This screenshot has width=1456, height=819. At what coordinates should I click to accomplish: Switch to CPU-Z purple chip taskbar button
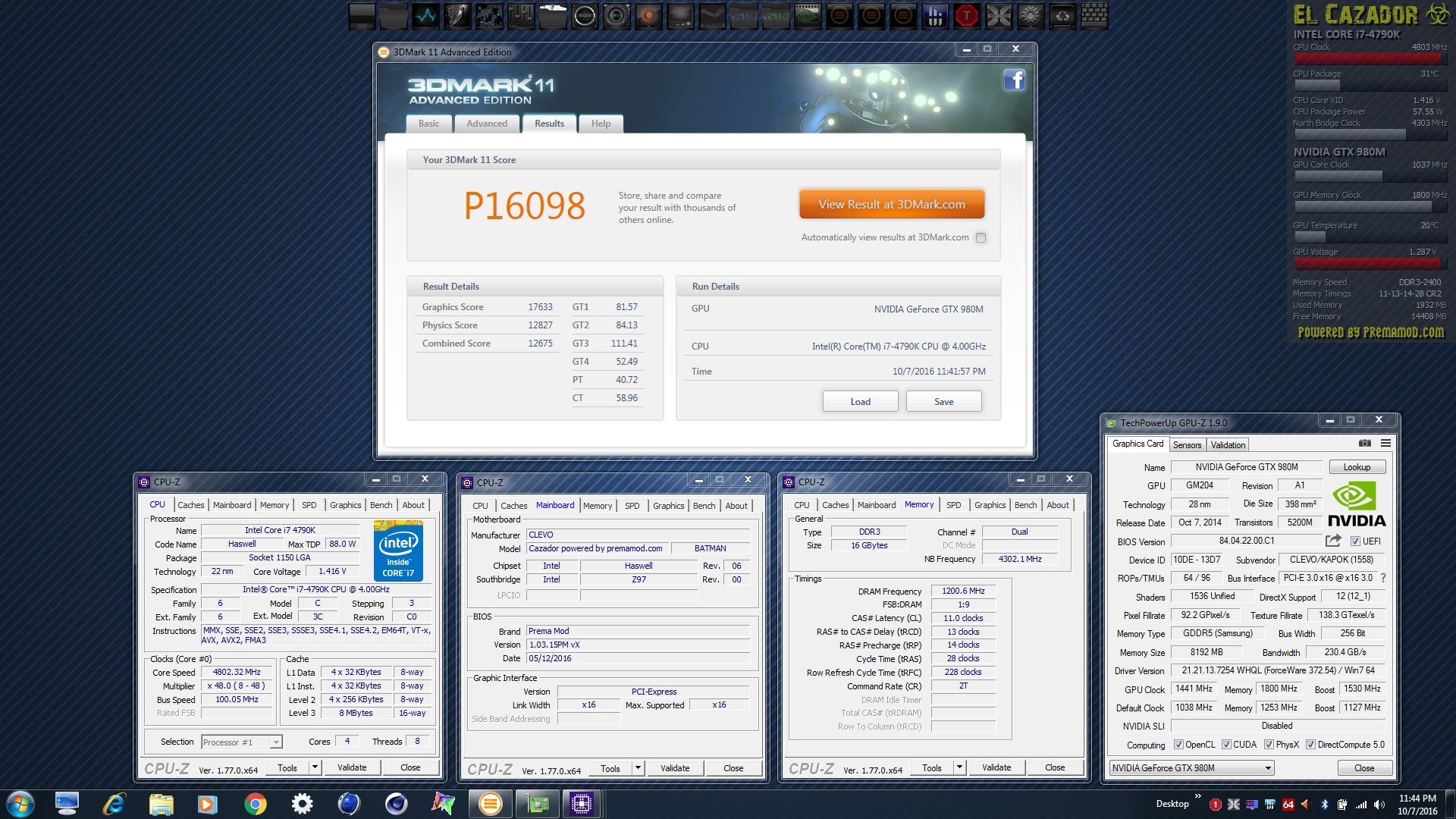582,804
